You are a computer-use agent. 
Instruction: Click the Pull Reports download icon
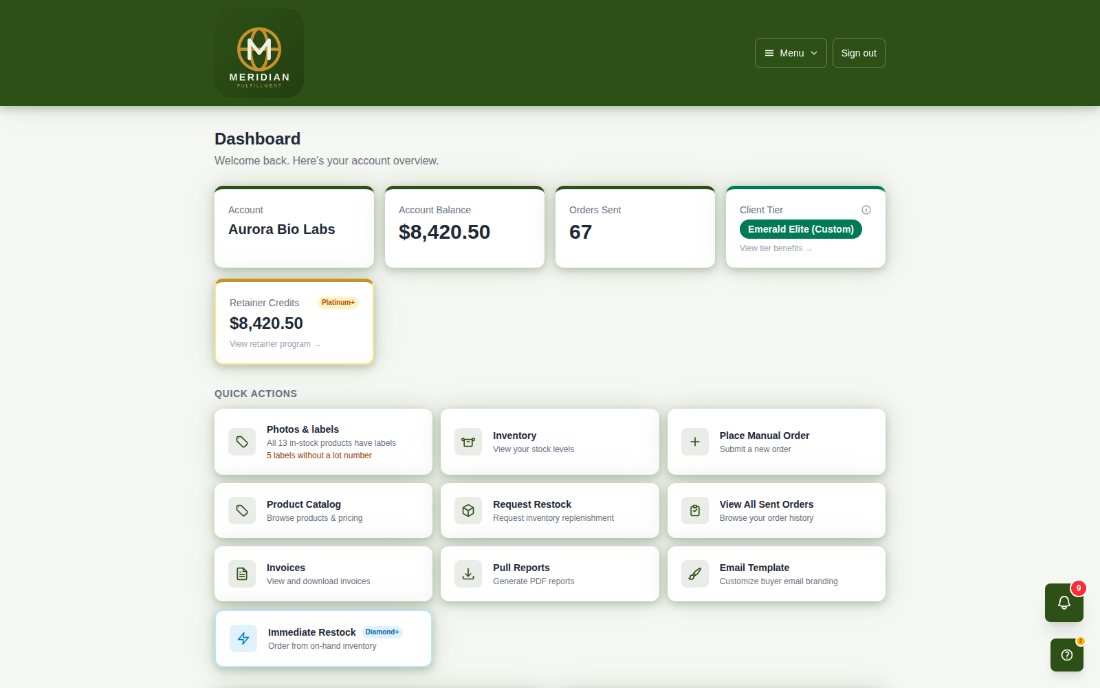(x=468, y=574)
